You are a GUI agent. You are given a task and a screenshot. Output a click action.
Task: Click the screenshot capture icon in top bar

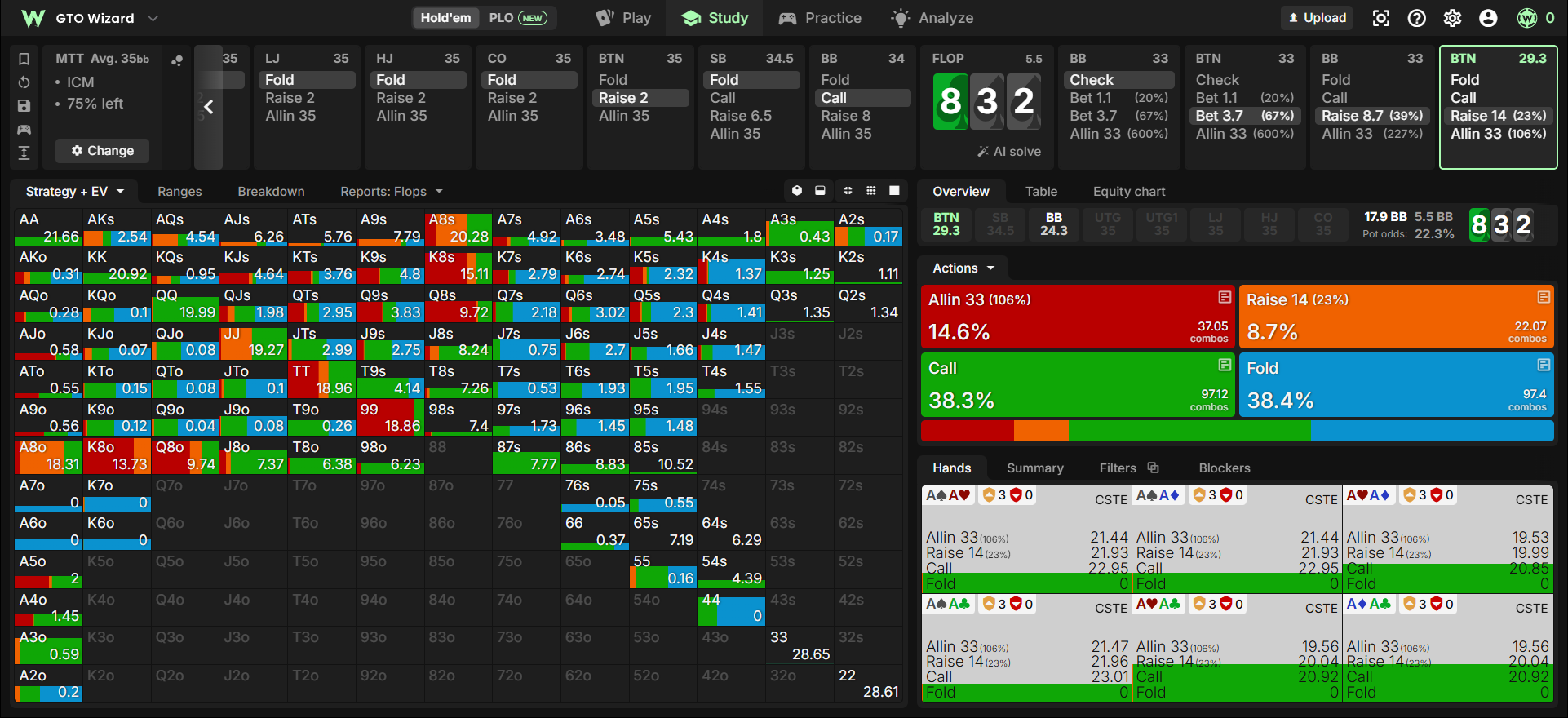[x=1380, y=18]
